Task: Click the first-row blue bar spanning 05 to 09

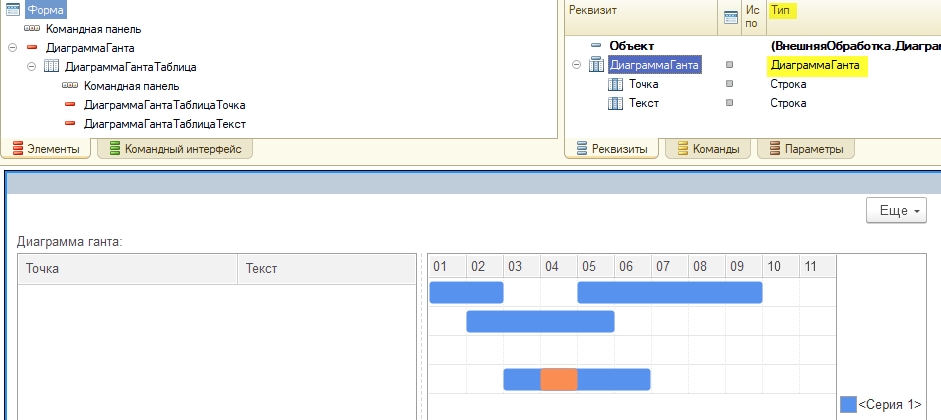Action: point(670,292)
